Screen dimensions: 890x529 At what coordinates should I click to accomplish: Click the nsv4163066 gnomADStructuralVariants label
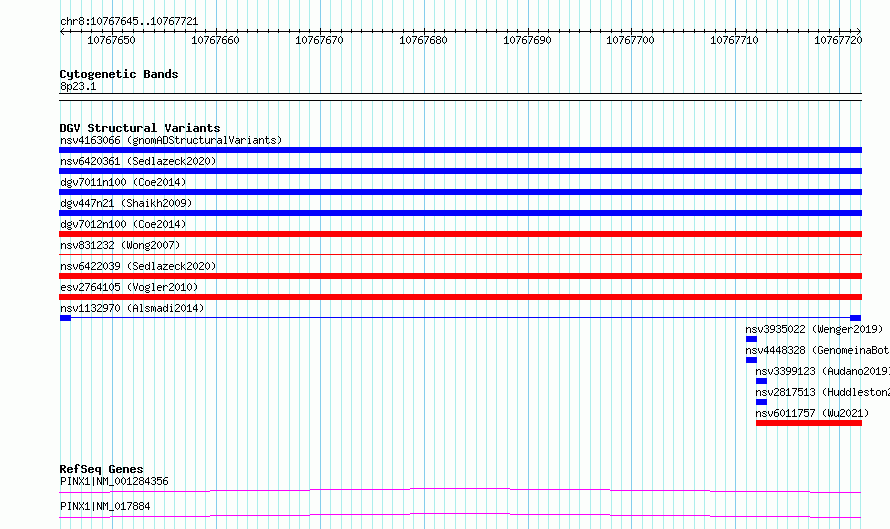click(x=171, y=140)
